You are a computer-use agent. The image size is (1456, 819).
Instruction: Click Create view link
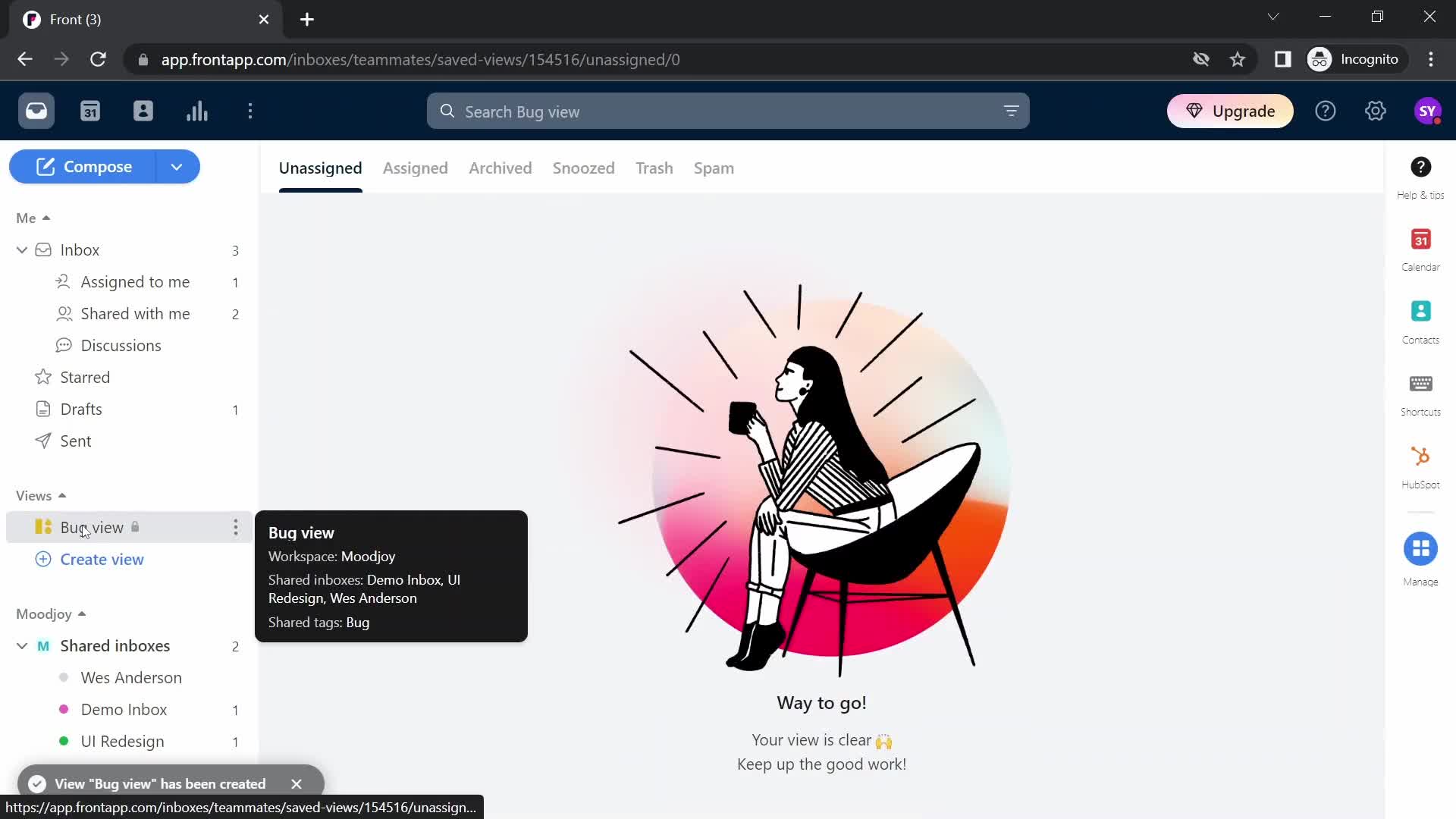tap(102, 559)
